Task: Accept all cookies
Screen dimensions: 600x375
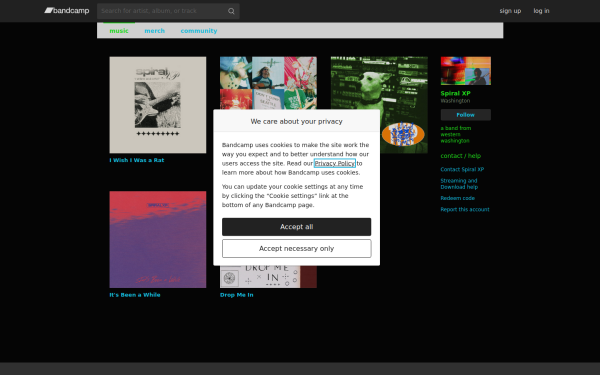Action: pyautogui.click(x=297, y=227)
